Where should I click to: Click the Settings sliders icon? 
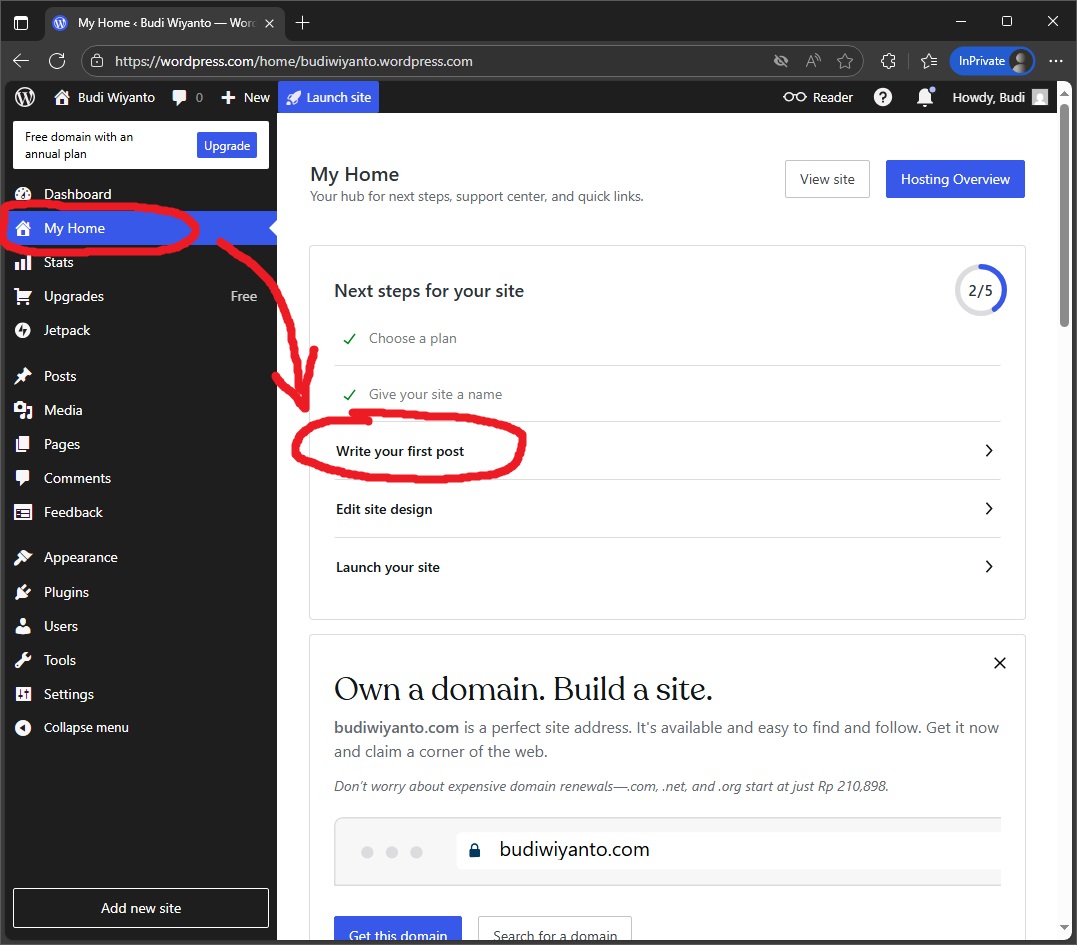[23, 694]
